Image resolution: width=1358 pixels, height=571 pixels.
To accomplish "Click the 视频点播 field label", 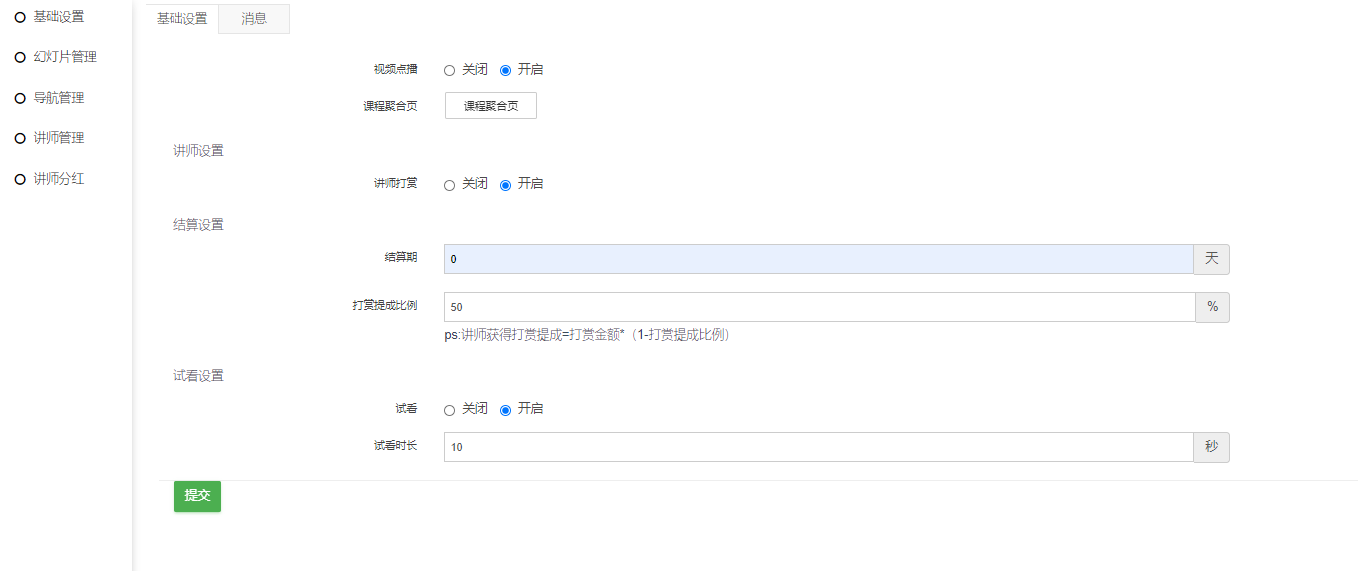I will pos(396,70).
